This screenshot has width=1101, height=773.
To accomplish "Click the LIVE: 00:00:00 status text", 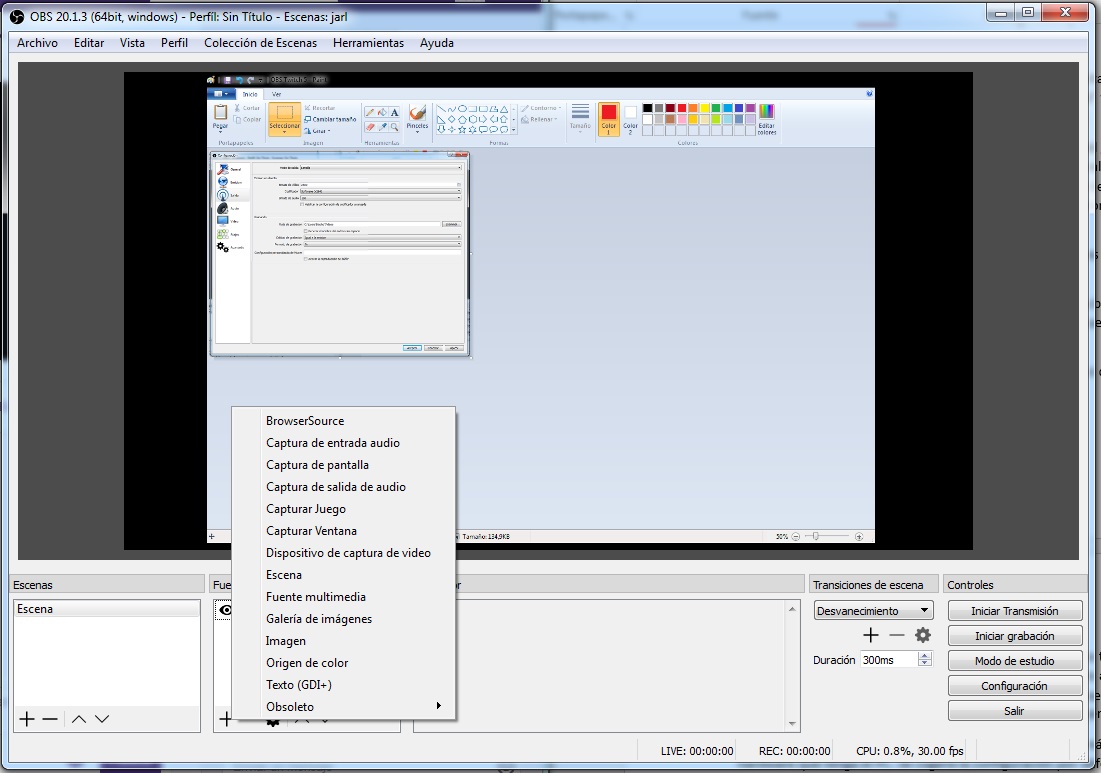I will [x=697, y=751].
